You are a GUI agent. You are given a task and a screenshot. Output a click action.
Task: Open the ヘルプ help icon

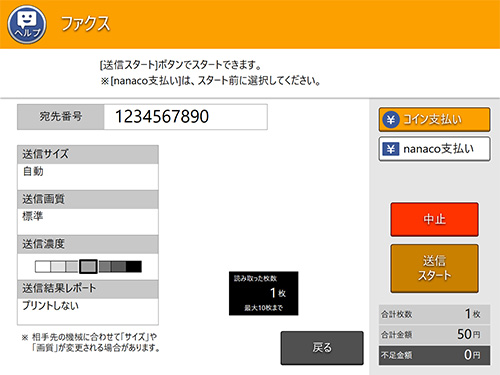click(27, 24)
